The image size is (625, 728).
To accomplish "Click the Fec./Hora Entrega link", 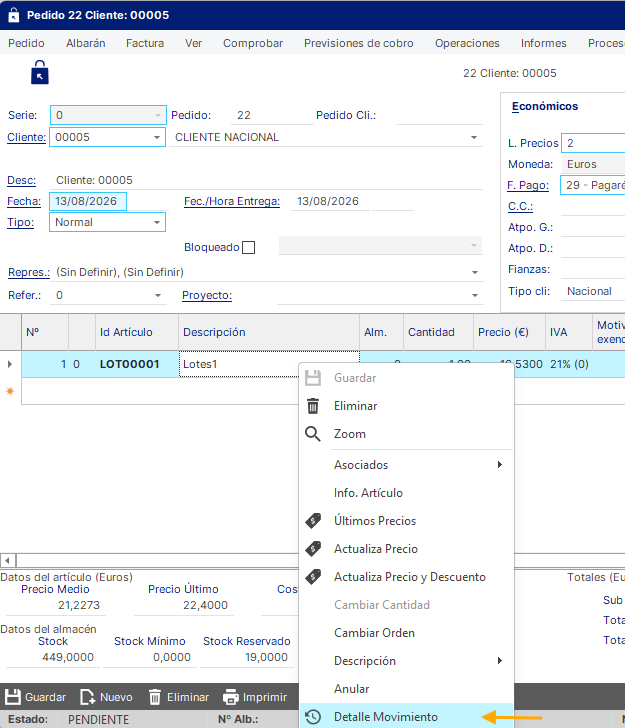I will (x=232, y=201).
